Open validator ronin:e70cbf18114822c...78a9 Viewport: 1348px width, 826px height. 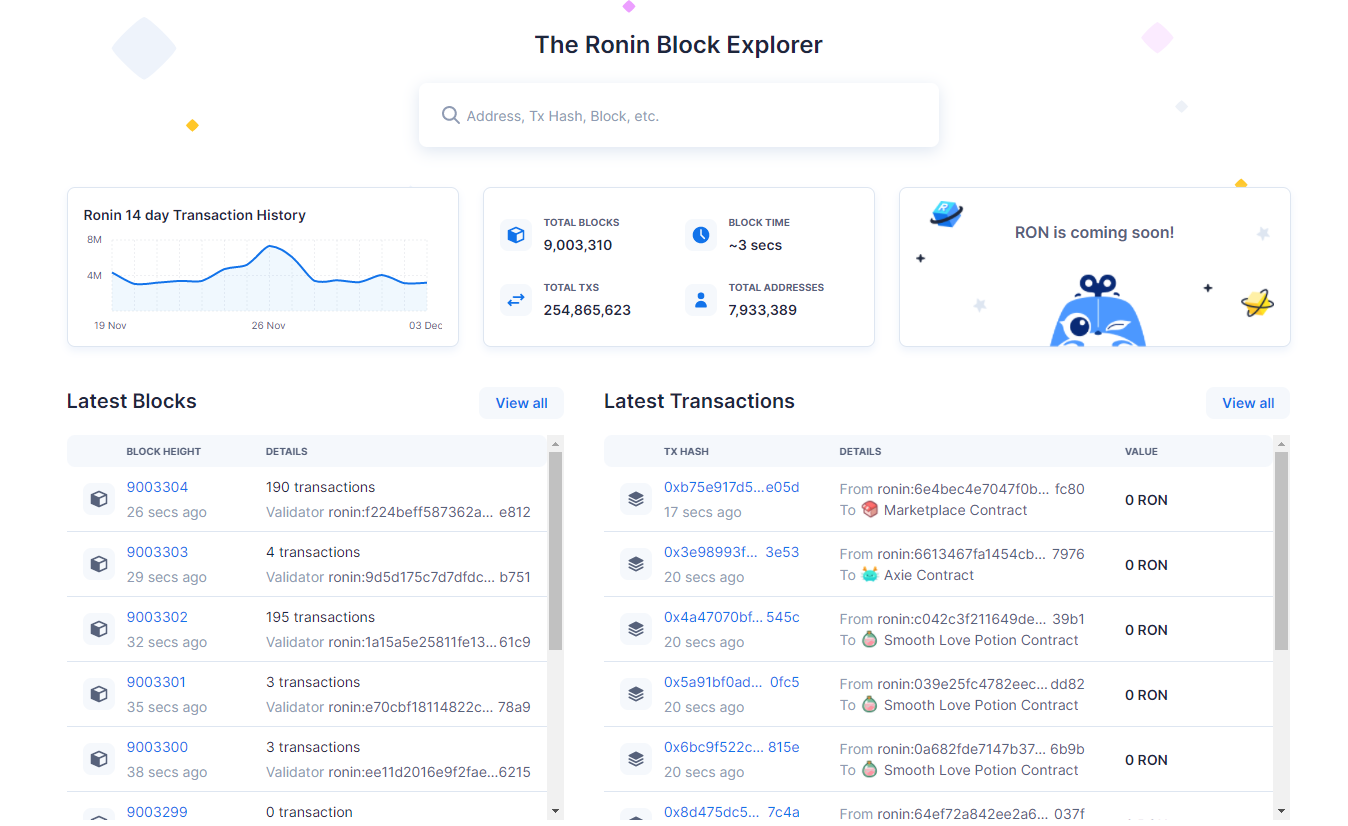(430, 707)
